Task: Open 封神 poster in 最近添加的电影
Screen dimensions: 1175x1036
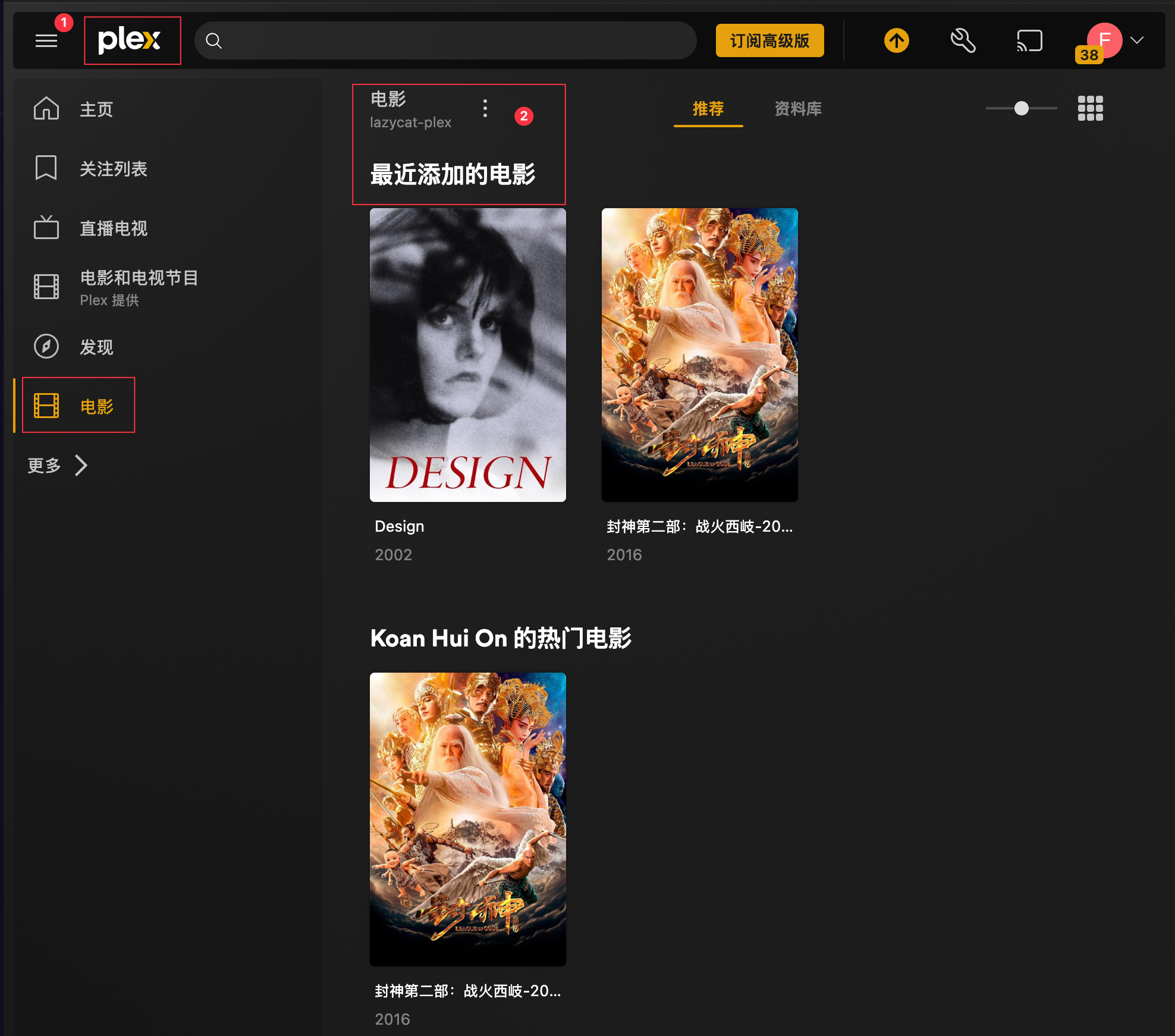Action: (x=700, y=355)
